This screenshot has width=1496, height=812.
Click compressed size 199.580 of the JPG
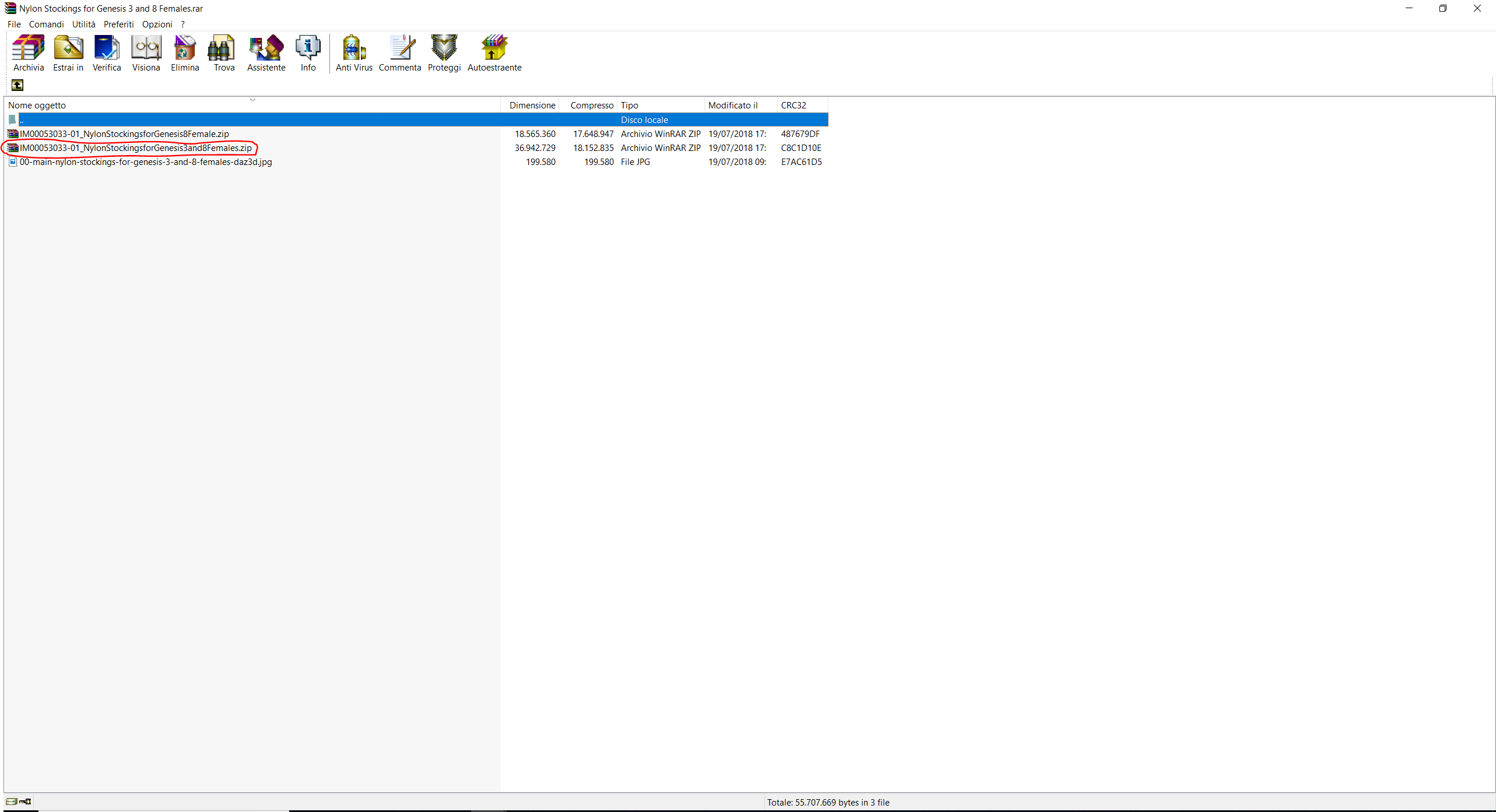[x=599, y=161]
